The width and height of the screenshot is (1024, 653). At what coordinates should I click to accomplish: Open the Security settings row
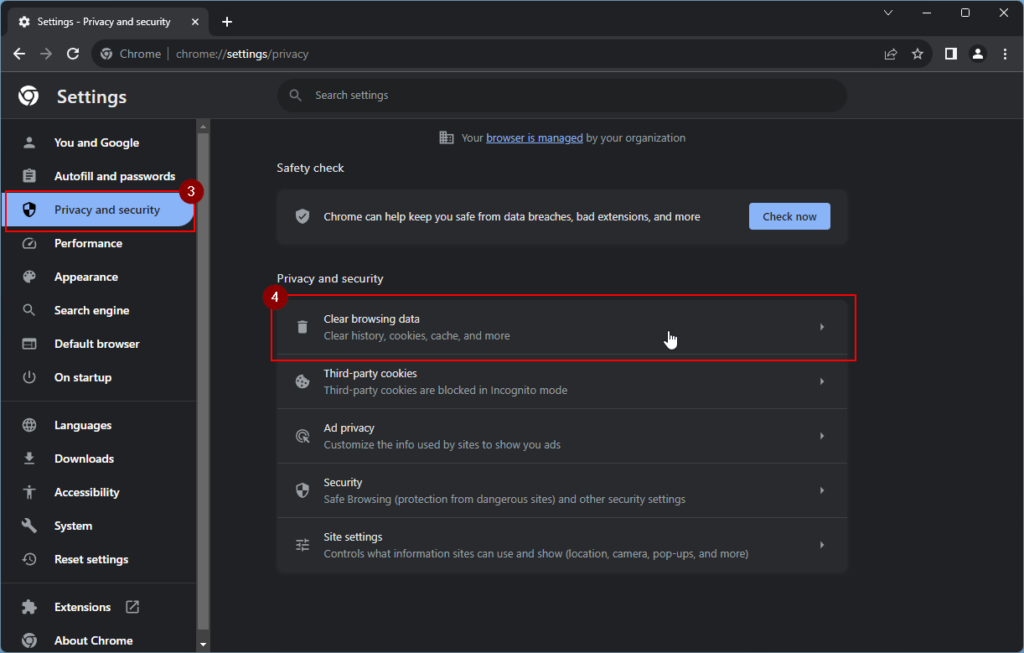(560, 490)
